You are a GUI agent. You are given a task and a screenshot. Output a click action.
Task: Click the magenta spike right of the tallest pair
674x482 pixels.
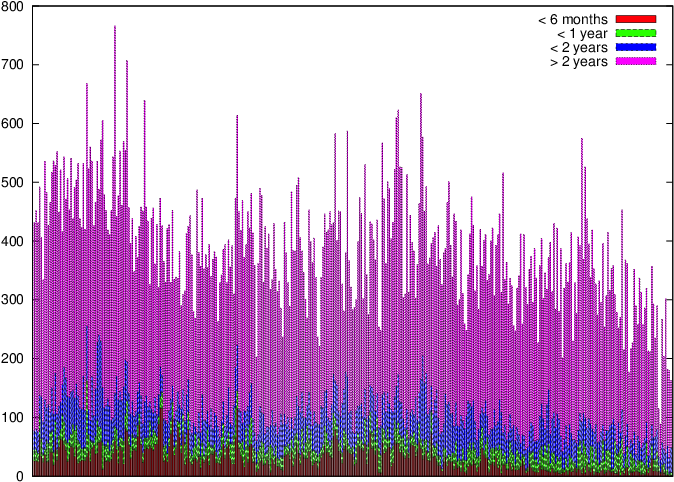tap(144, 101)
